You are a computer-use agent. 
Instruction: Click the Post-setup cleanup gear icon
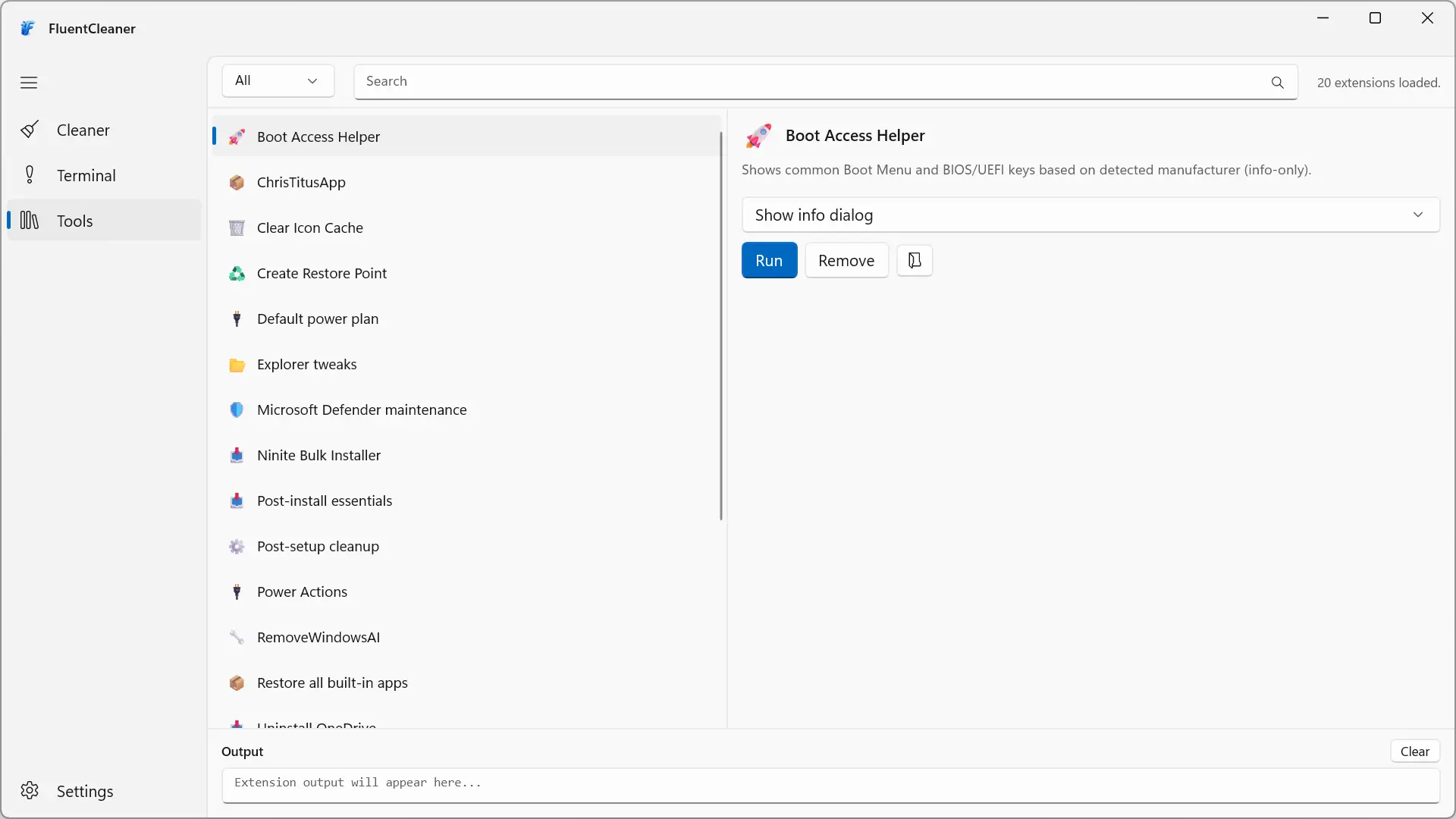(x=237, y=547)
